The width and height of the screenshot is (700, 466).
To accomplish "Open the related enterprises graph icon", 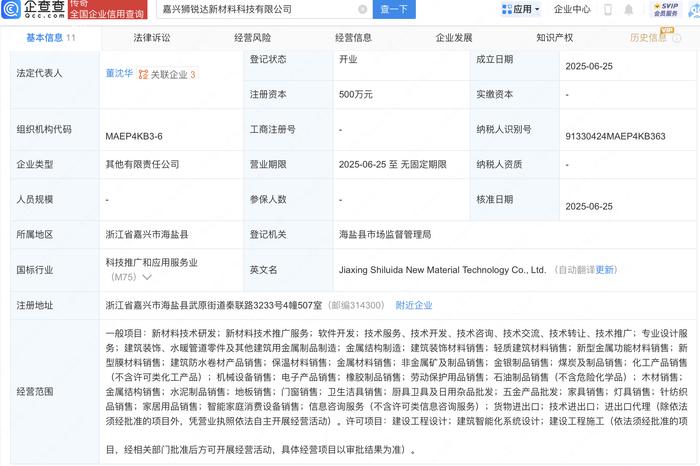I will click(143, 75).
